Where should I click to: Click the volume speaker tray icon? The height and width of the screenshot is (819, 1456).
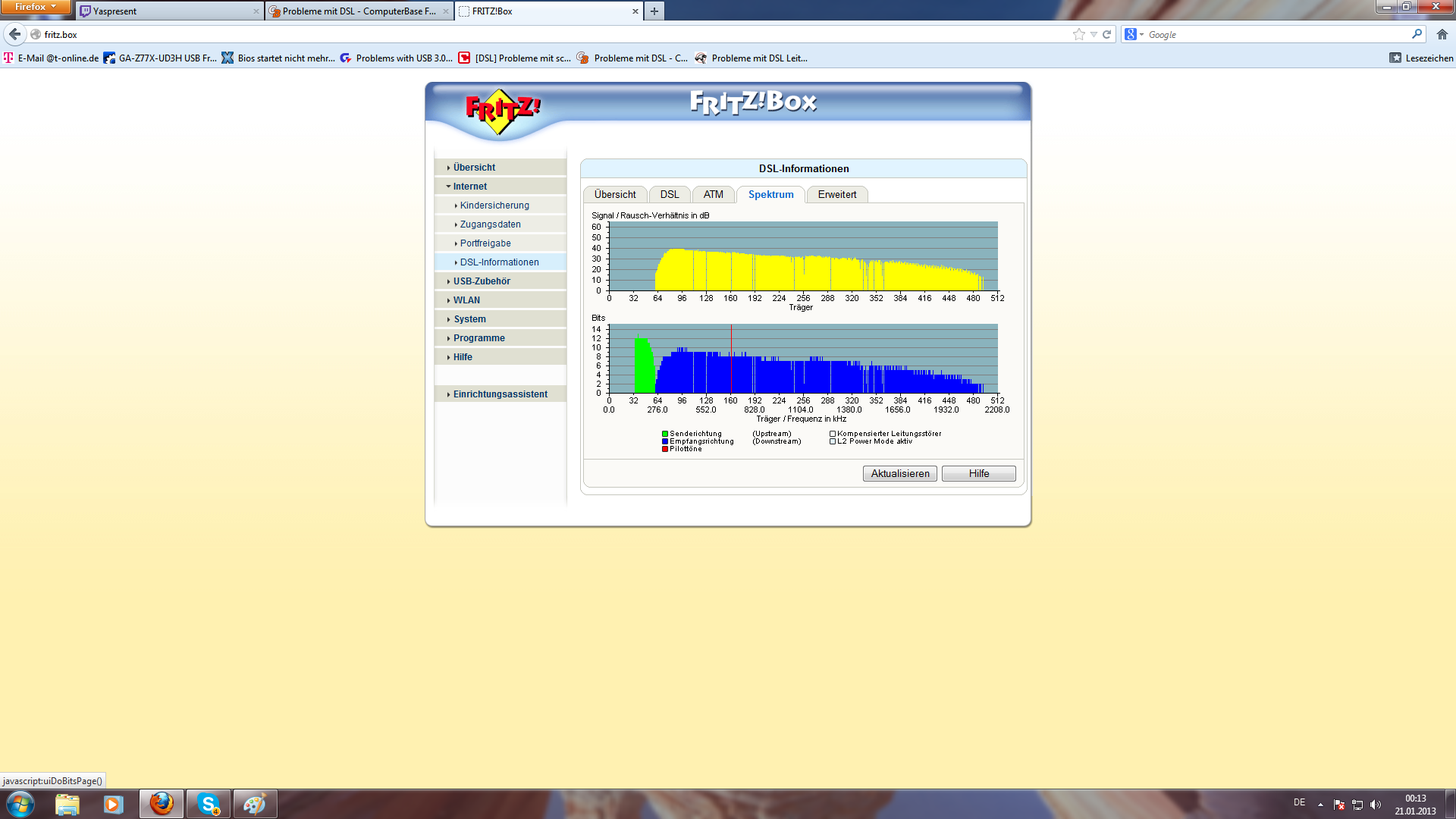point(1376,805)
